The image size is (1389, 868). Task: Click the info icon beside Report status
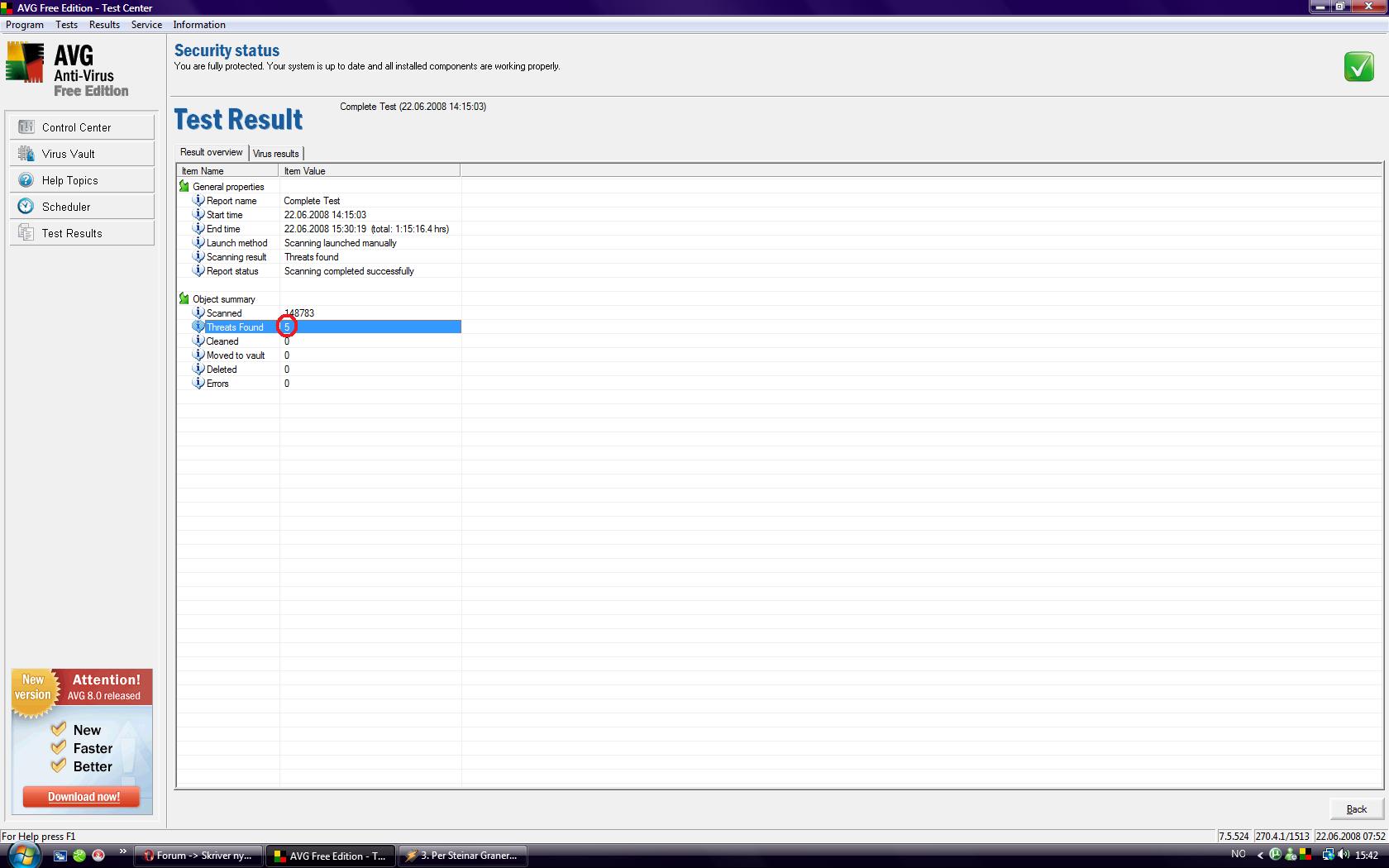pos(198,270)
